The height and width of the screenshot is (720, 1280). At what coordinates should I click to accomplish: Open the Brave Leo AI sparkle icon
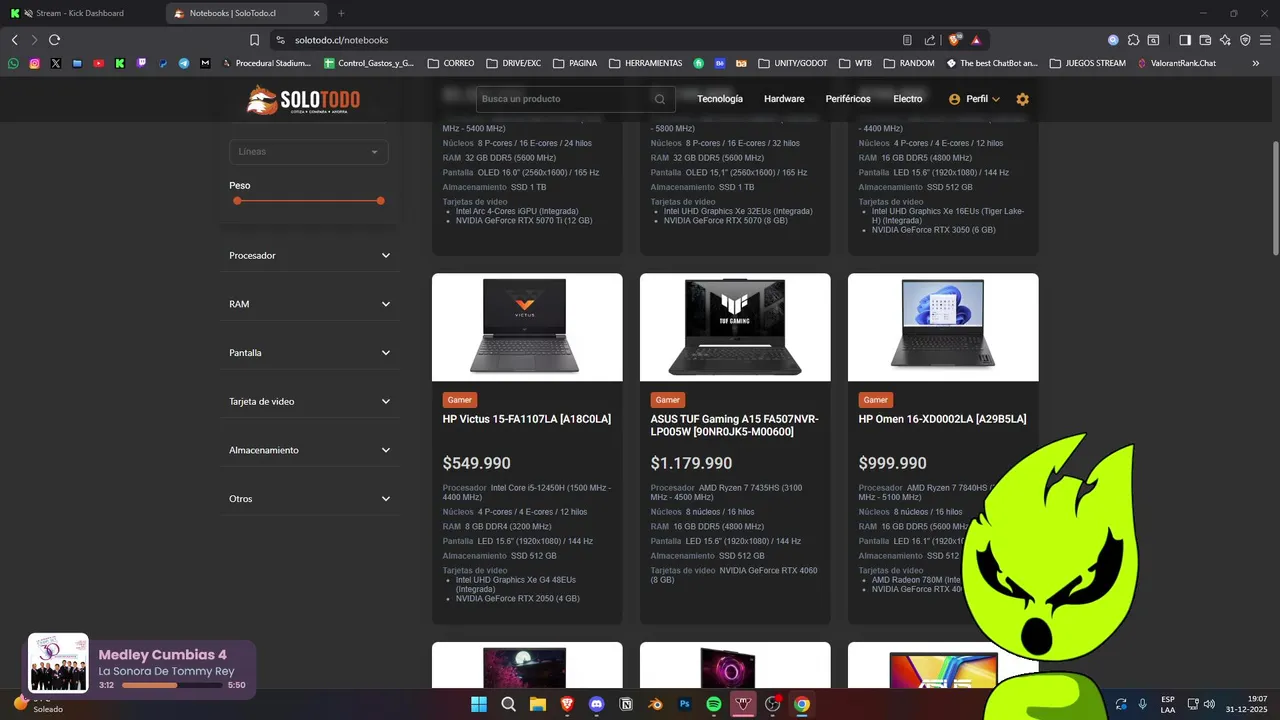pyautogui.click(x=1225, y=40)
